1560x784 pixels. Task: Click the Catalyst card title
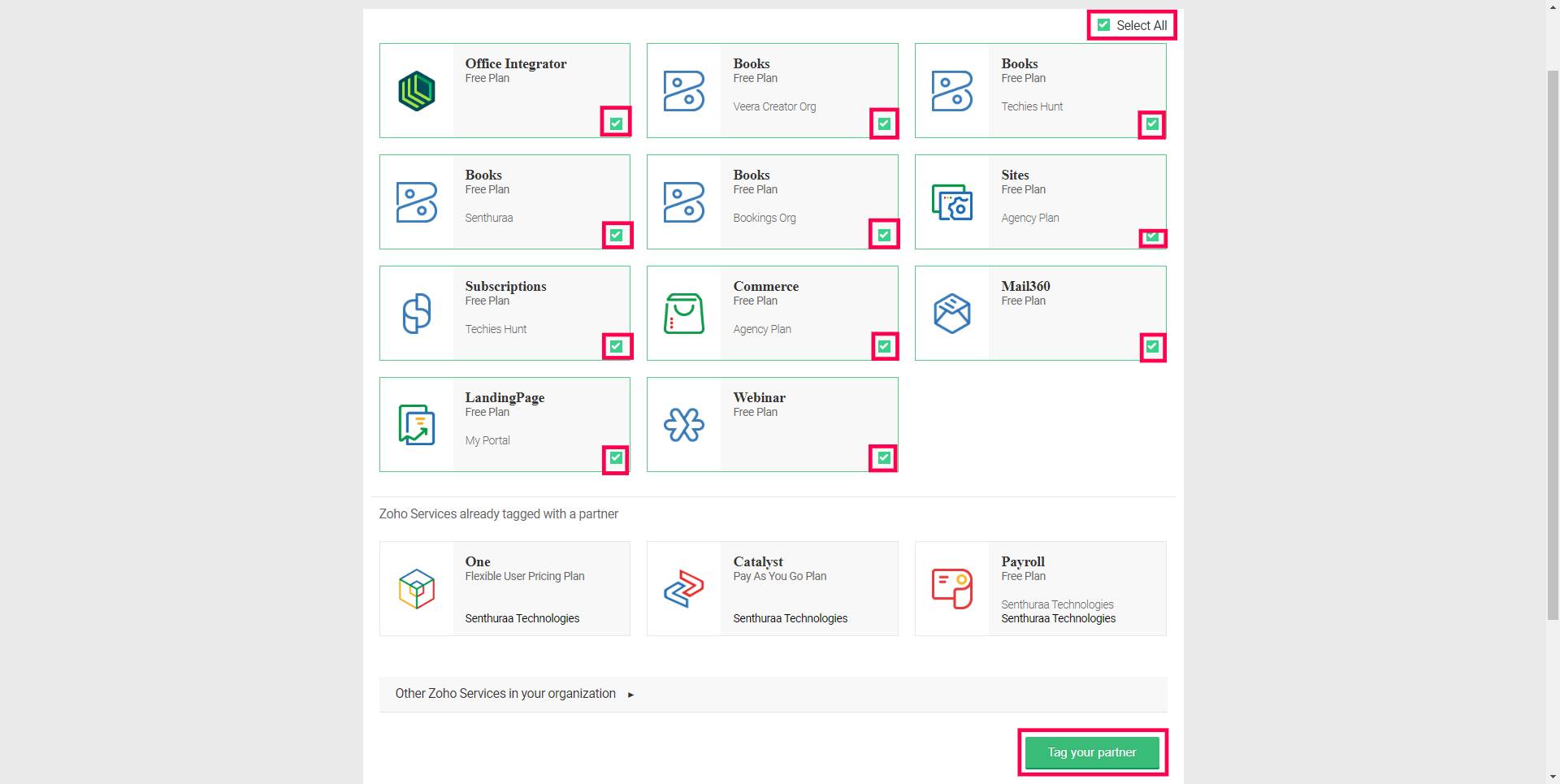(758, 561)
